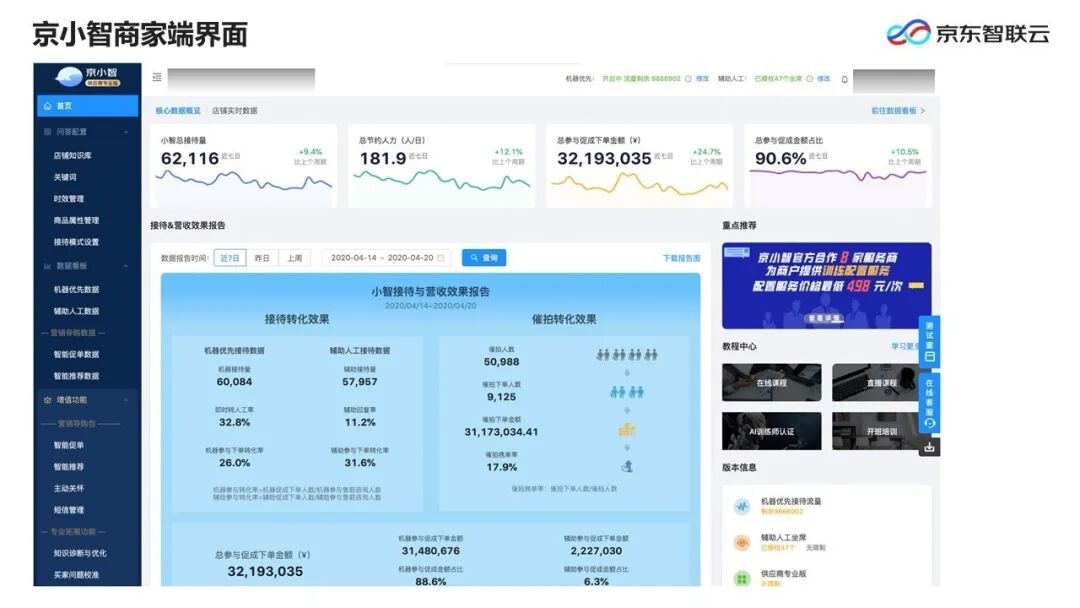Image resolution: width=1080 pixels, height=608 pixels.
Task: Click the 数据看板 chart icon
Action: click(x=48, y=266)
